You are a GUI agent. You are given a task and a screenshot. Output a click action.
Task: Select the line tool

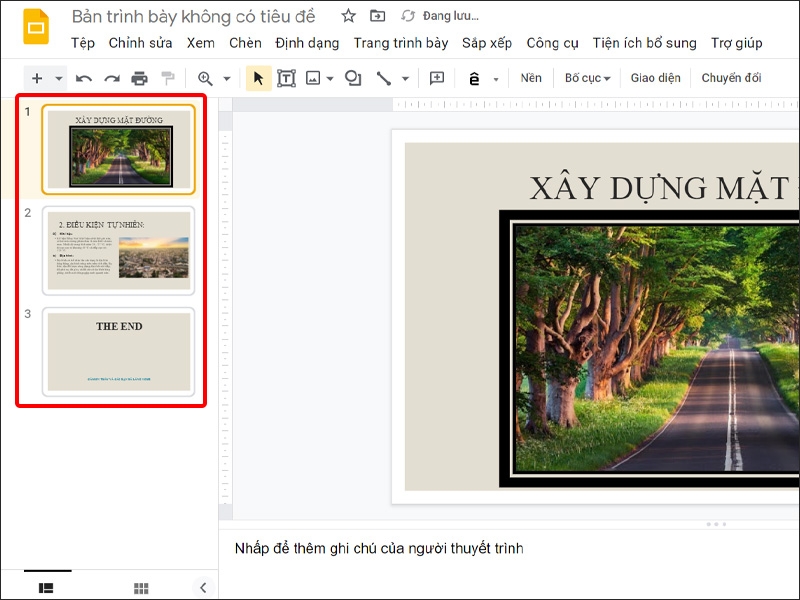coord(384,78)
